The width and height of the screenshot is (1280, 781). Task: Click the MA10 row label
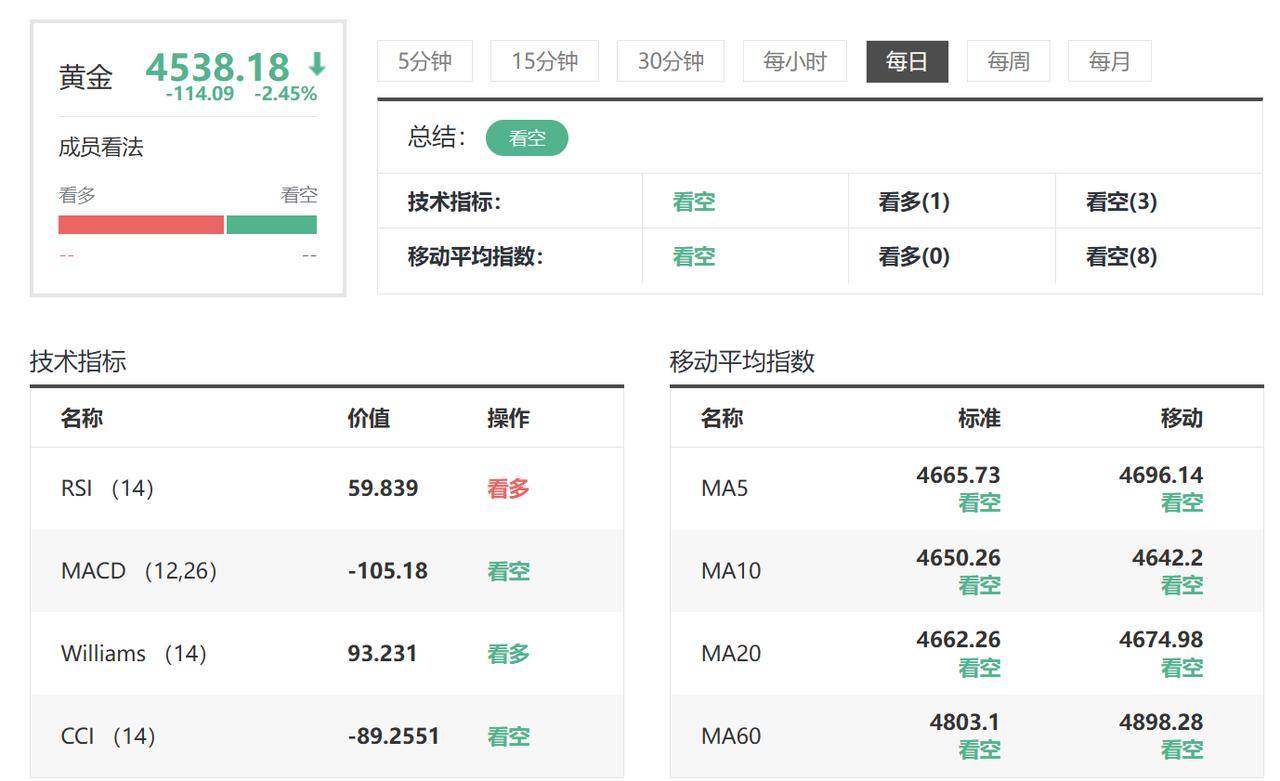click(731, 571)
